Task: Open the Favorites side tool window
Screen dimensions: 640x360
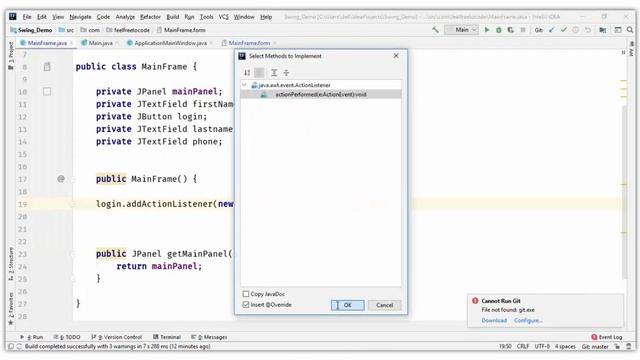Action: [11, 309]
